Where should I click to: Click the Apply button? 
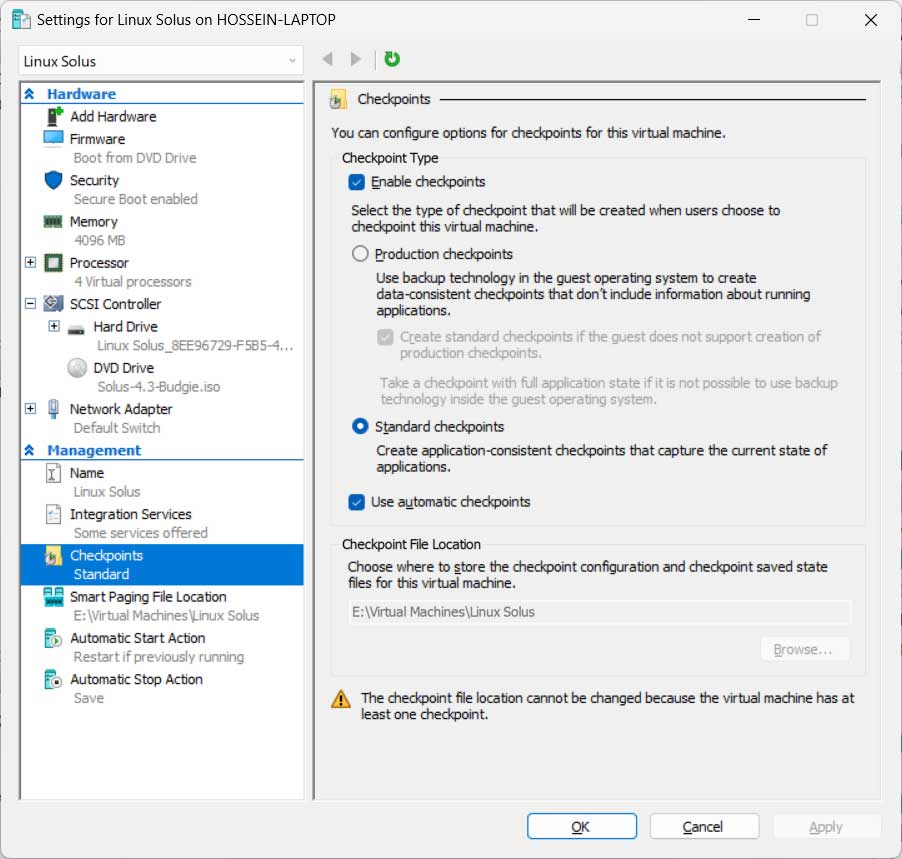coord(827,826)
